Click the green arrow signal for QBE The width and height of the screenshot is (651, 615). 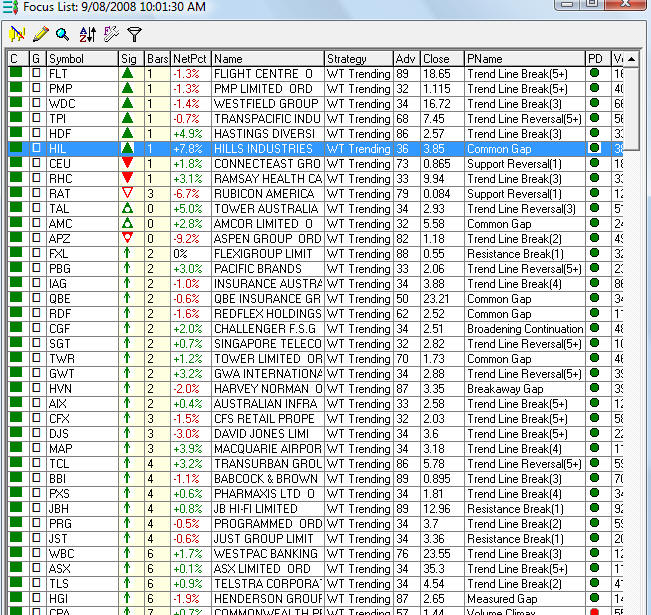pyautogui.click(x=127, y=298)
